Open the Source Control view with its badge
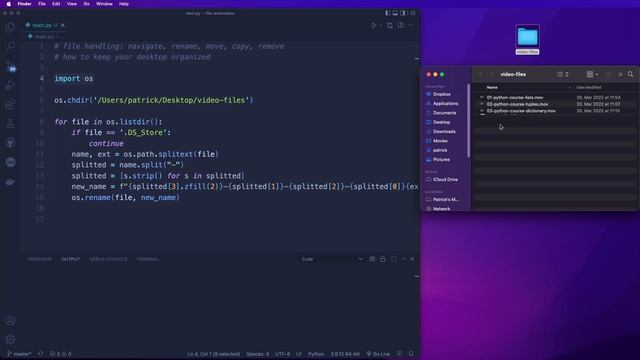This screenshot has width=640, height=360. coord(11,66)
